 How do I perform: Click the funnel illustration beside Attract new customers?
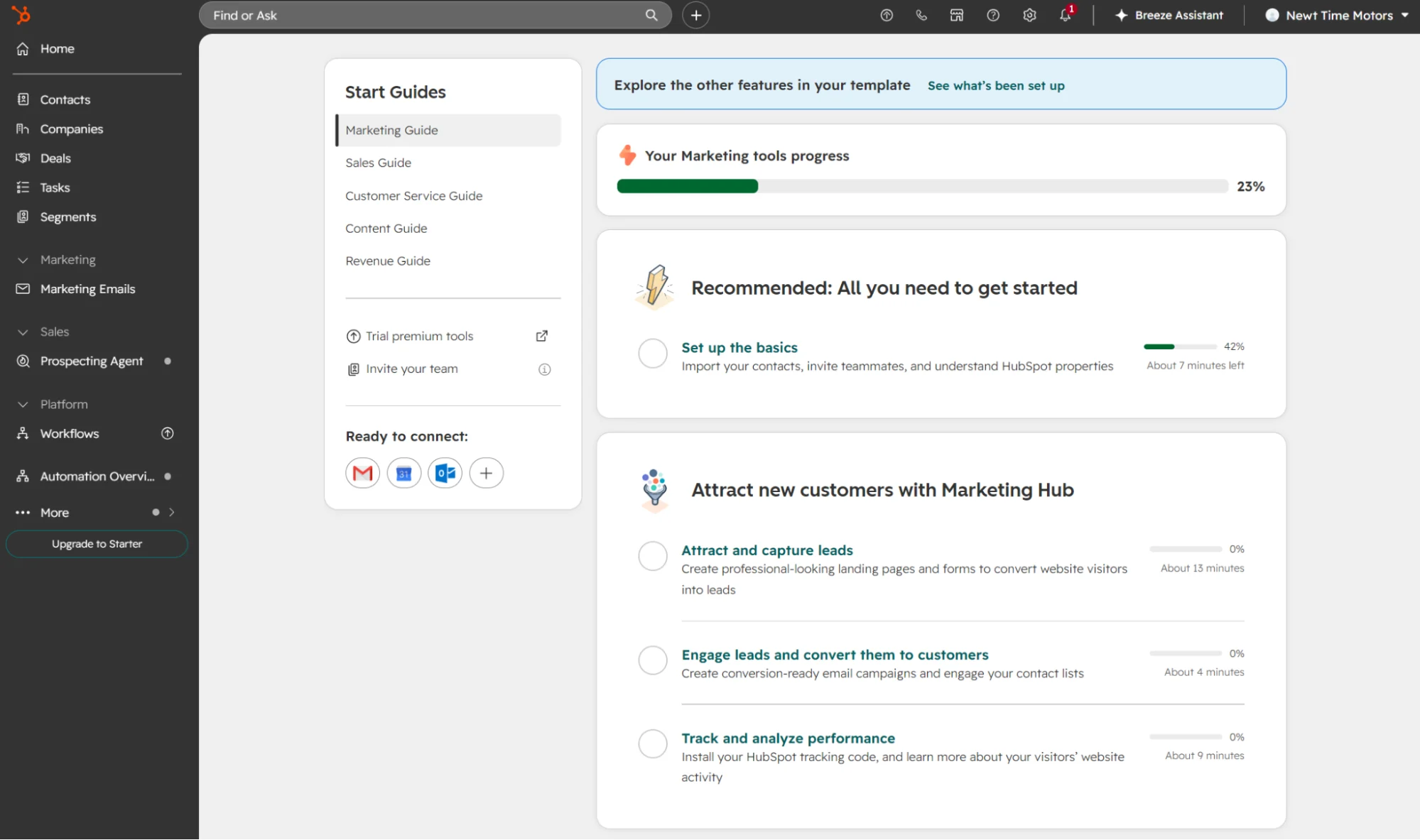pyautogui.click(x=654, y=490)
